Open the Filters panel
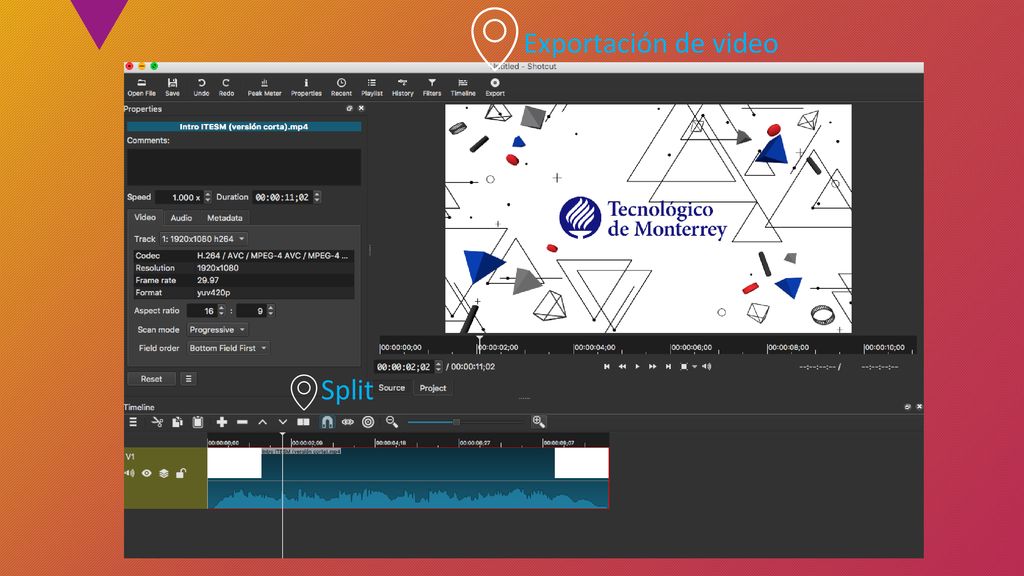The height and width of the screenshot is (576, 1024). pyautogui.click(x=432, y=88)
